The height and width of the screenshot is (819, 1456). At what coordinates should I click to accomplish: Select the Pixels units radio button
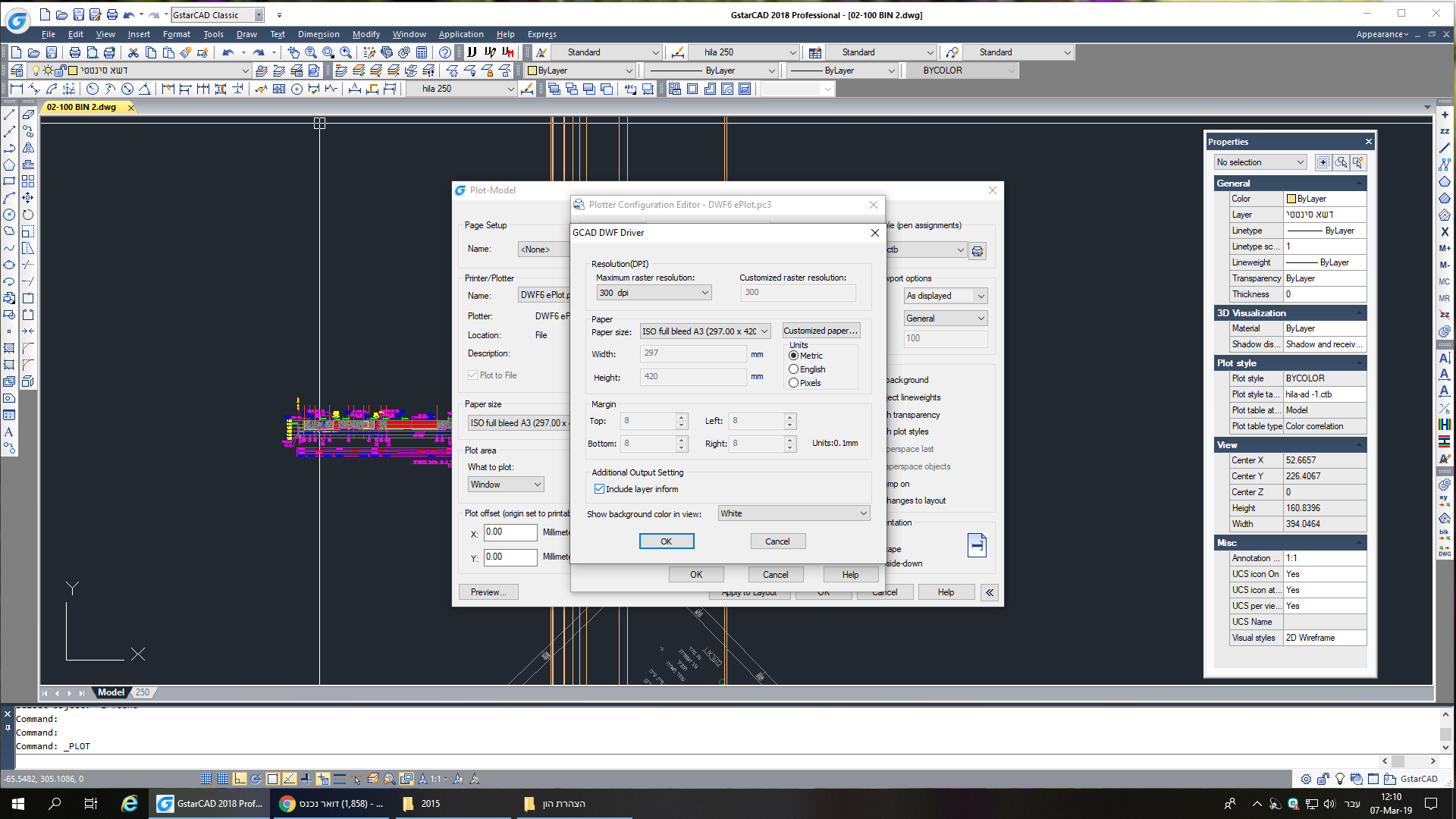pos(793,383)
